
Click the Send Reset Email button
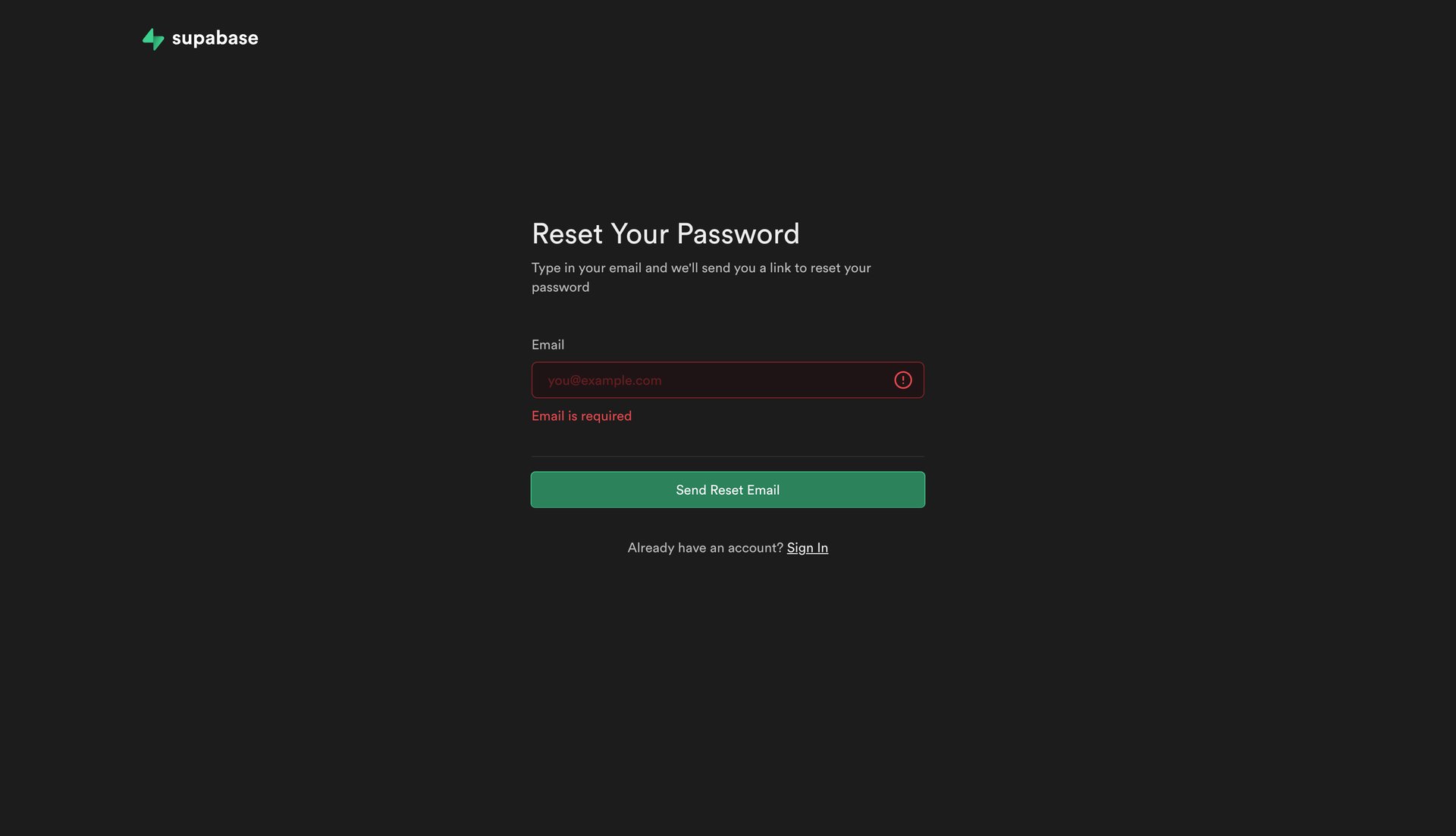click(x=727, y=489)
